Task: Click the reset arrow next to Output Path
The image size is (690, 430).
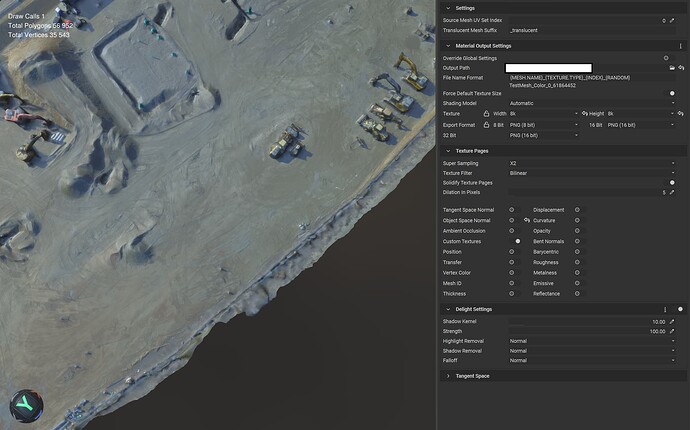Action: pos(680,68)
